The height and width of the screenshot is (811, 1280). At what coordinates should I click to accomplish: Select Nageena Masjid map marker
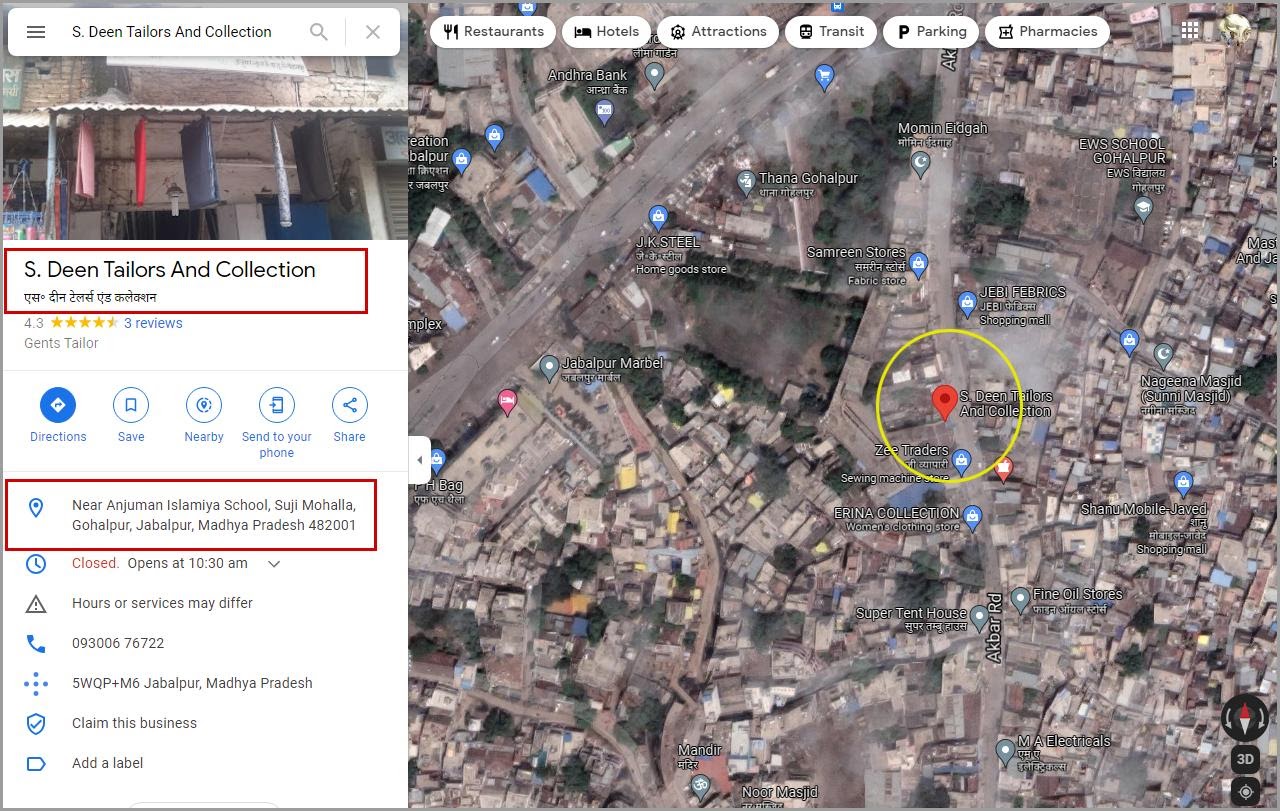[x=1163, y=355]
